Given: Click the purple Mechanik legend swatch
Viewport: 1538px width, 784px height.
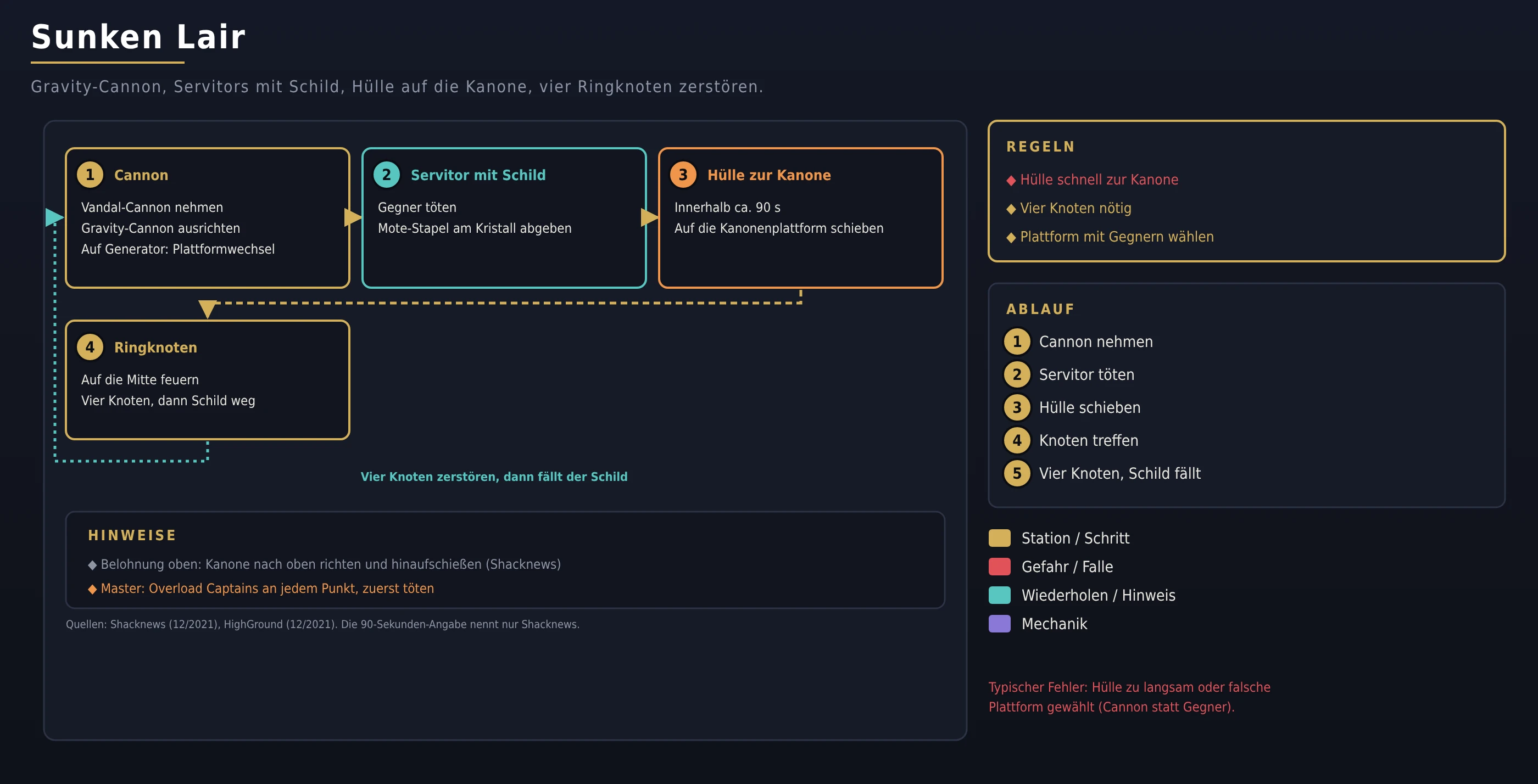Looking at the screenshot, I should (x=1000, y=624).
